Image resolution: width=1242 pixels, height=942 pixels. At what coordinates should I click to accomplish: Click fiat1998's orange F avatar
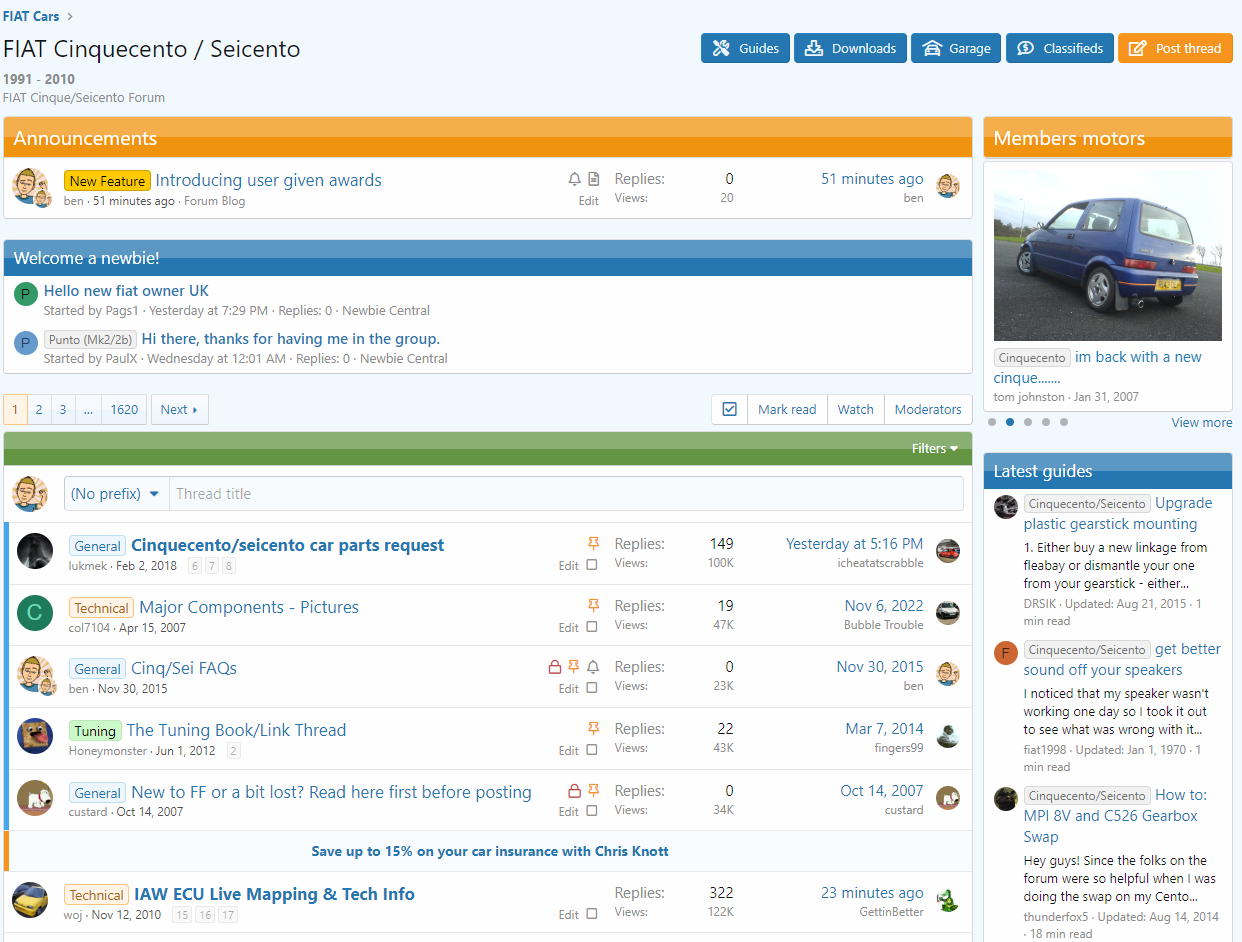coord(1006,653)
